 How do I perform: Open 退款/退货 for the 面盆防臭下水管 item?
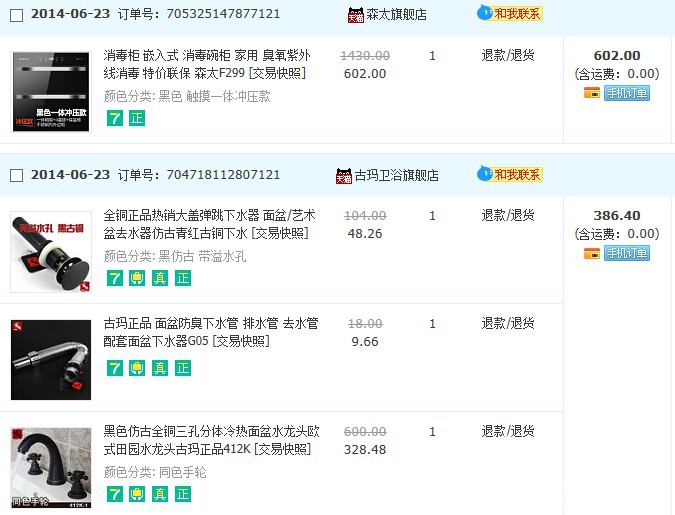click(x=508, y=323)
